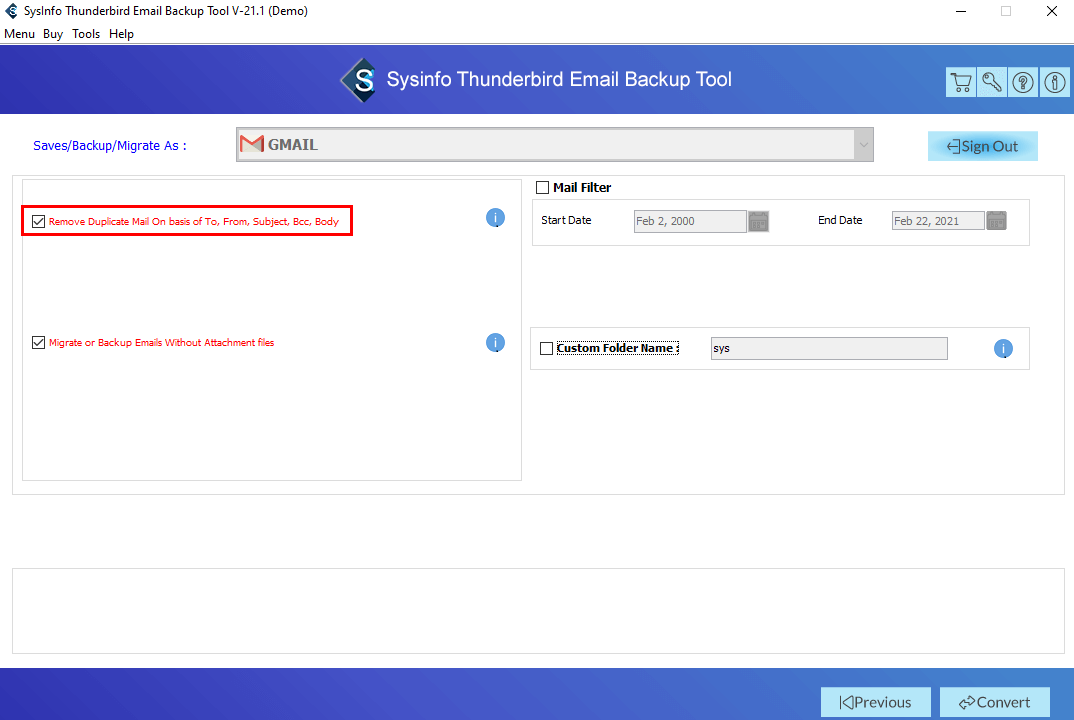
Task: Click the key activation icon
Action: click(x=992, y=82)
